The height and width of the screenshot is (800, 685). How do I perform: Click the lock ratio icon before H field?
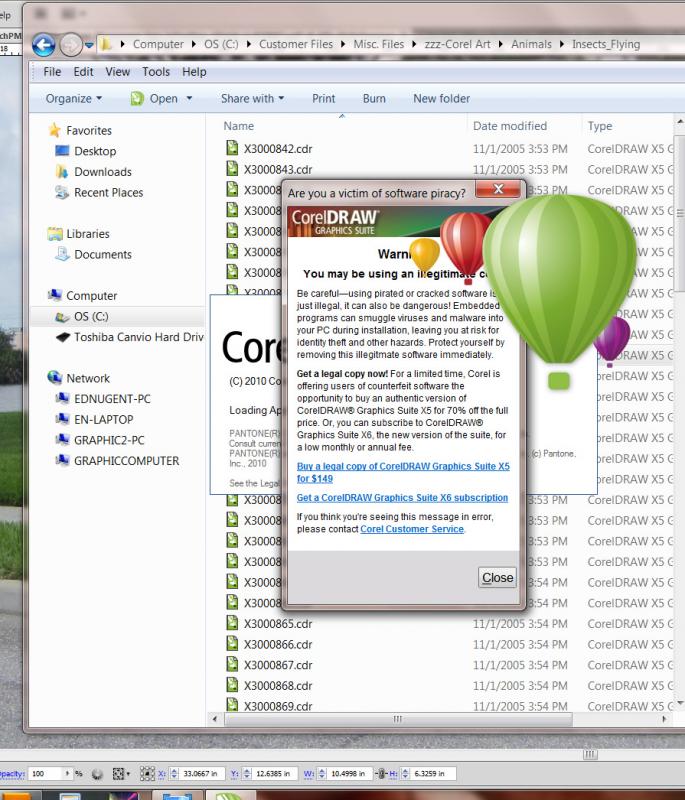pyautogui.click(x=381, y=774)
